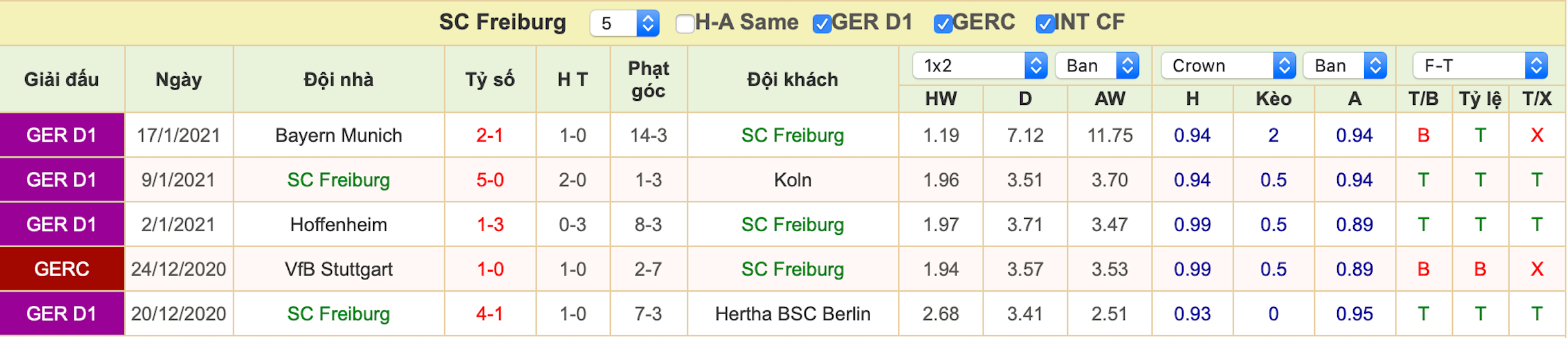The image size is (1568, 338).
Task: Enable the H-A Same checkbox
Action: 685,24
